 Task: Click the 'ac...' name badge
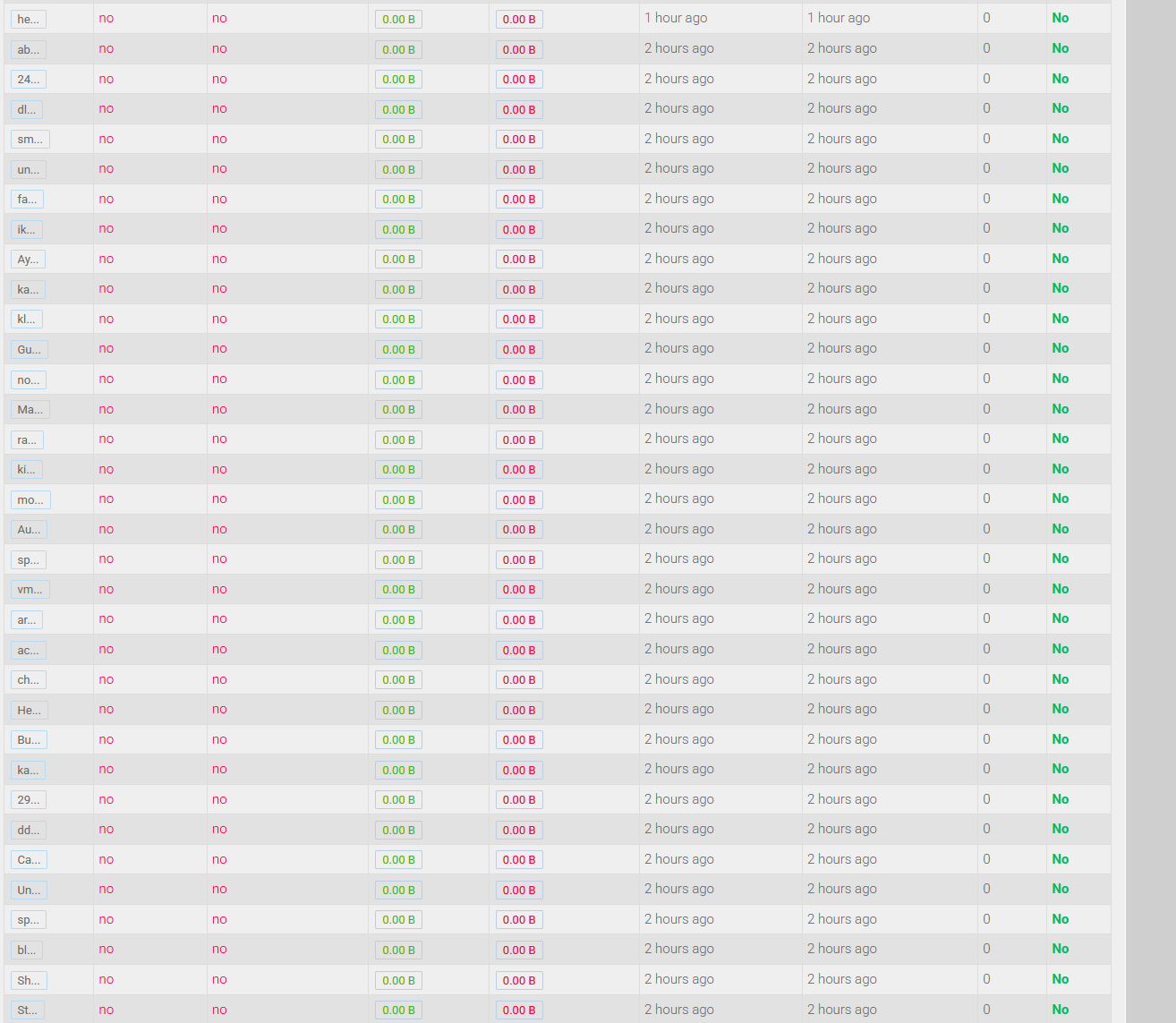[x=28, y=650]
